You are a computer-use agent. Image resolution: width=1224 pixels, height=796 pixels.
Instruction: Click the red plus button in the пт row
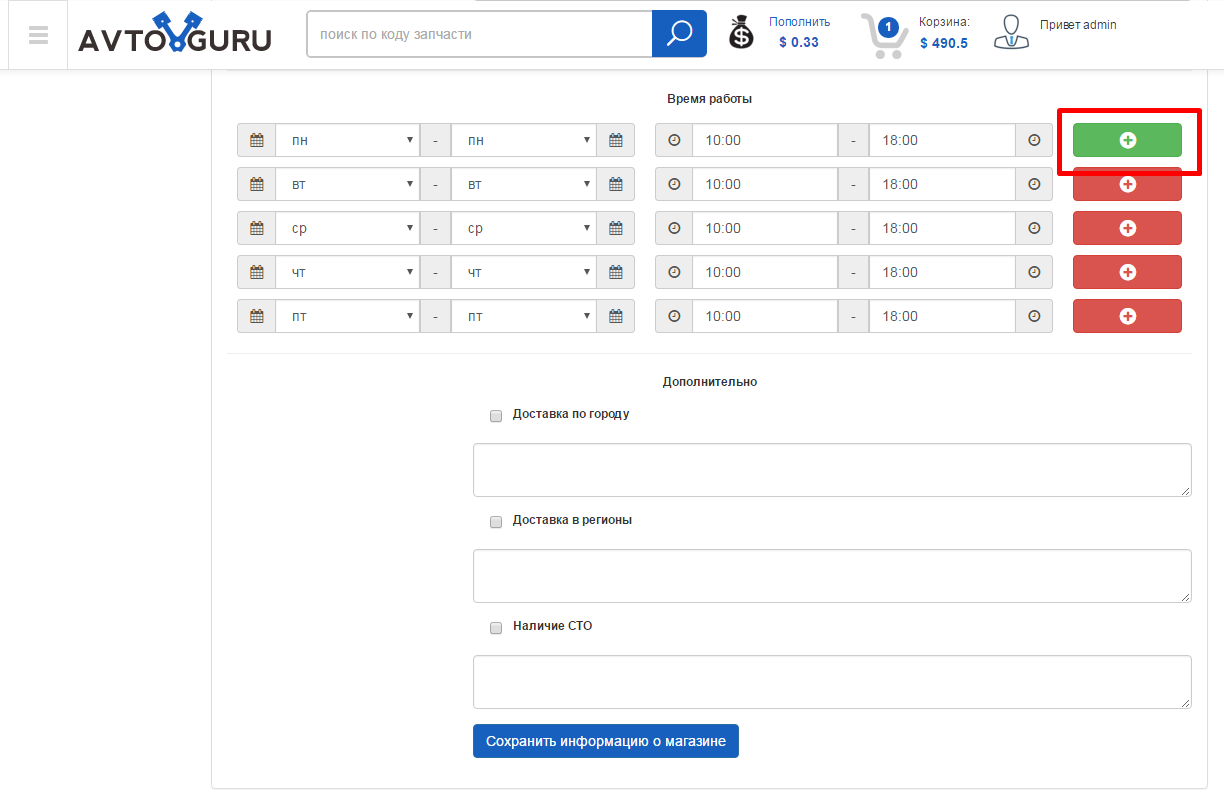point(1127,316)
